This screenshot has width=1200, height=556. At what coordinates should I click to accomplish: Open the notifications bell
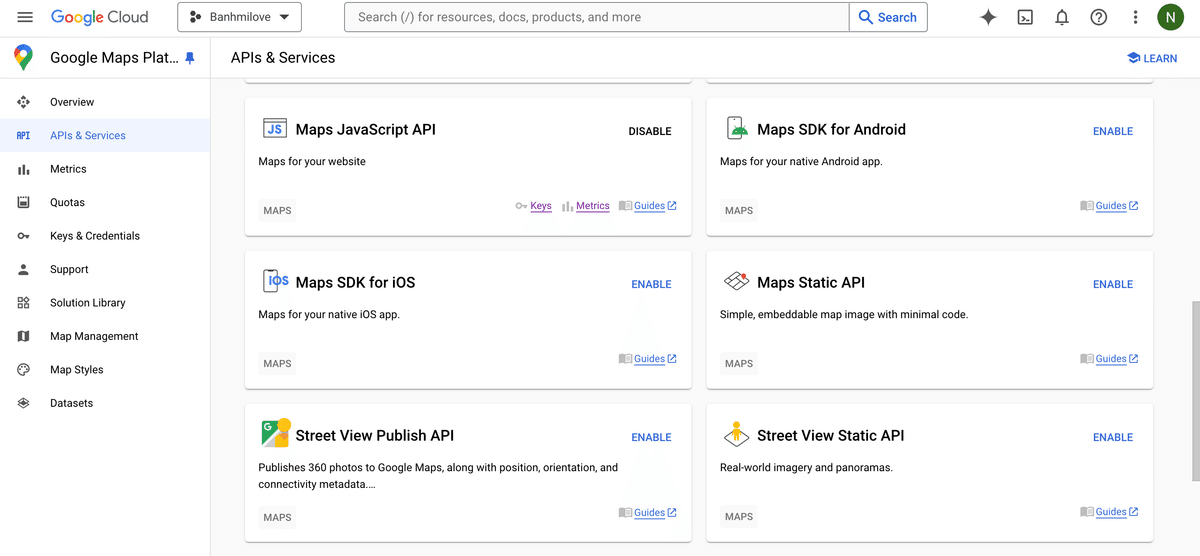[x=1062, y=17]
